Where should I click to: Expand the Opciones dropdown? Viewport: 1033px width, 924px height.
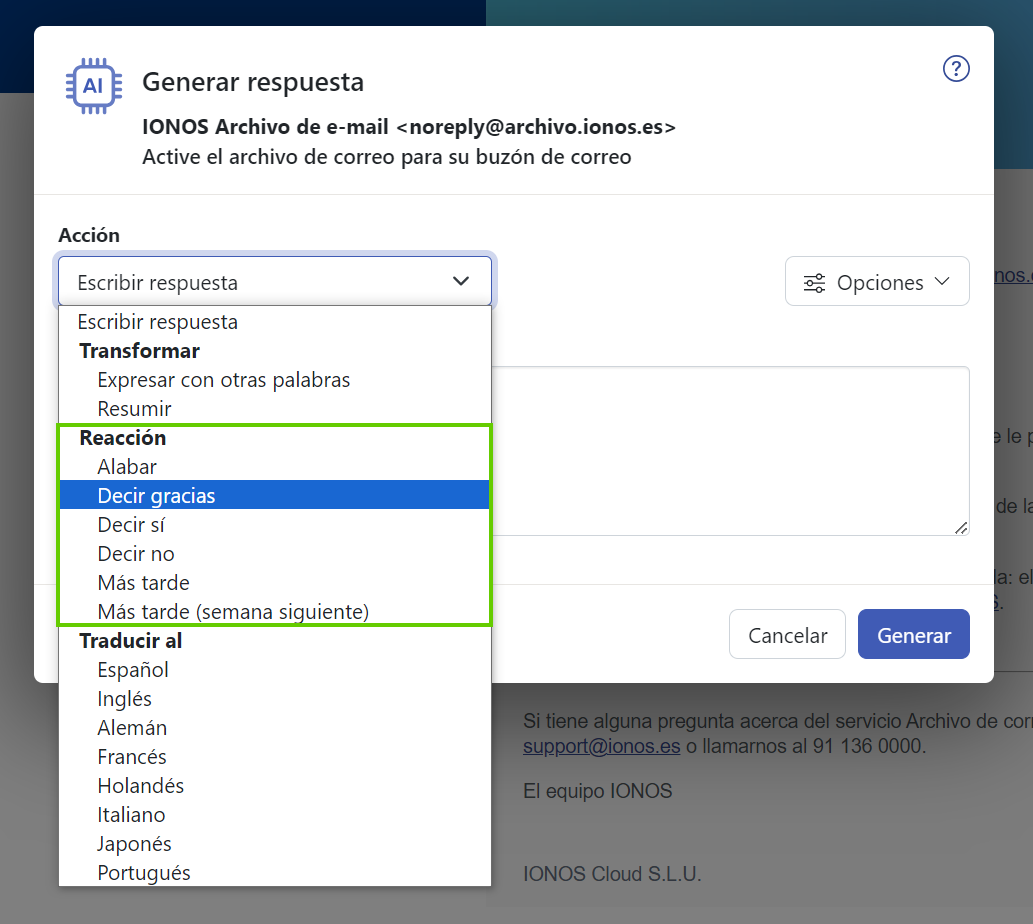[x=877, y=281]
